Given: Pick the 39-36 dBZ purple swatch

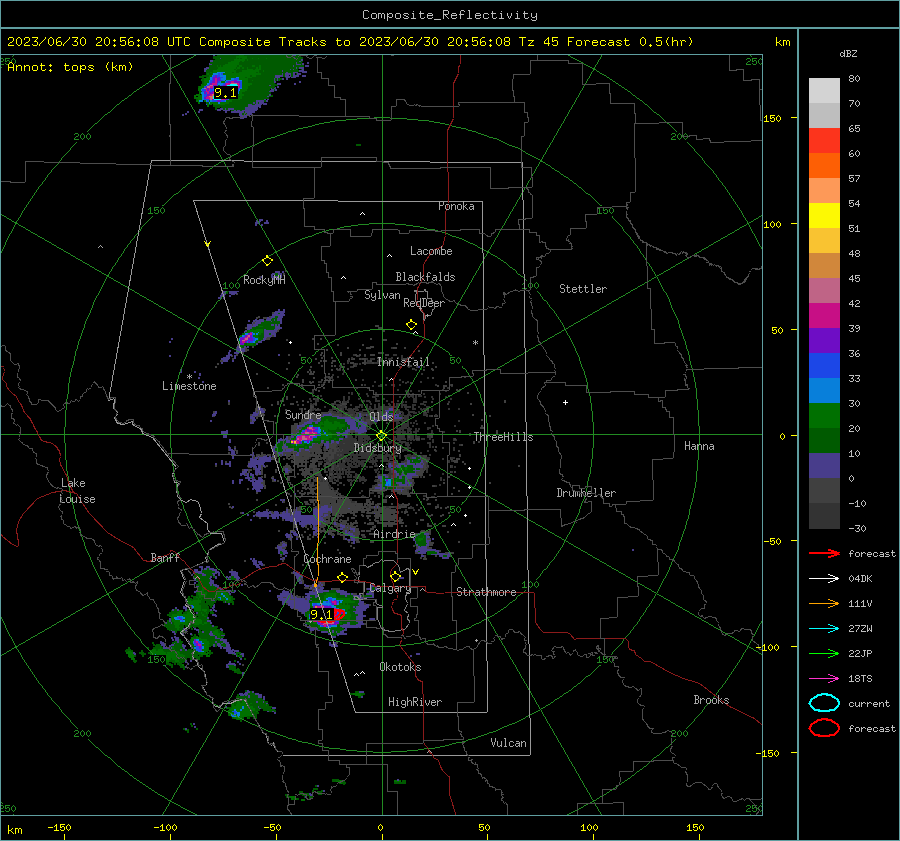Looking at the screenshot, I should (x=824, y=340).
